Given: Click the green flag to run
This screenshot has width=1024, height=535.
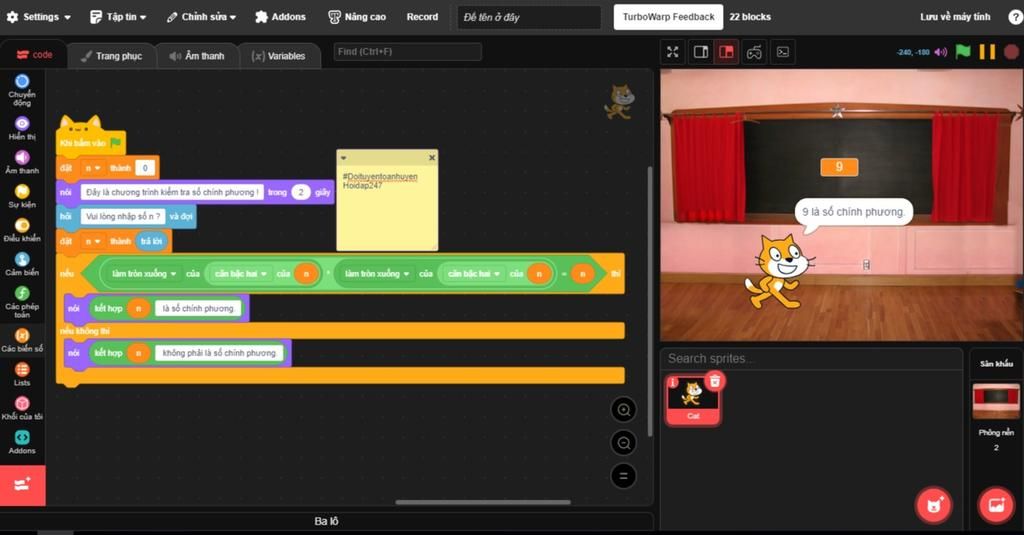Looking at the screenshot, I should (963, 52).
